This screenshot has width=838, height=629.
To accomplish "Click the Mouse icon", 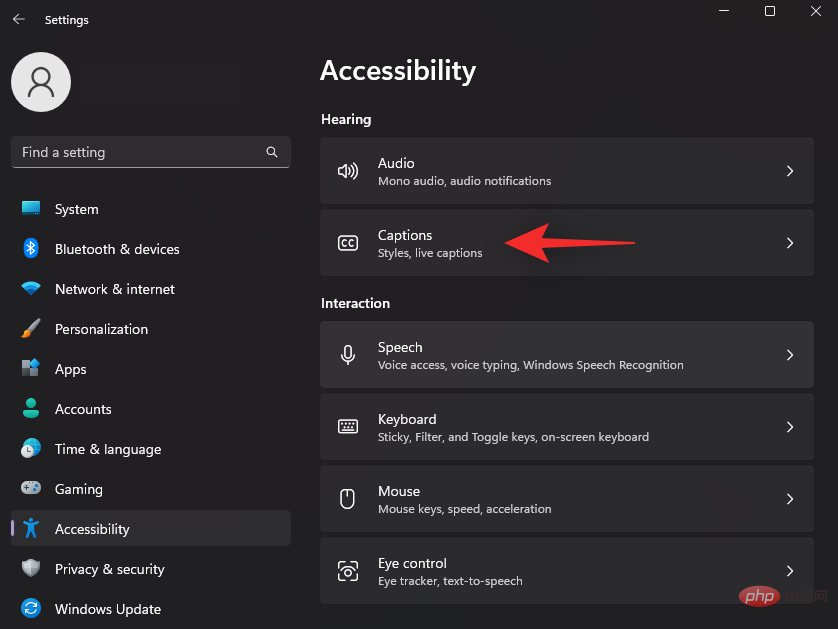I will point(348,499).
